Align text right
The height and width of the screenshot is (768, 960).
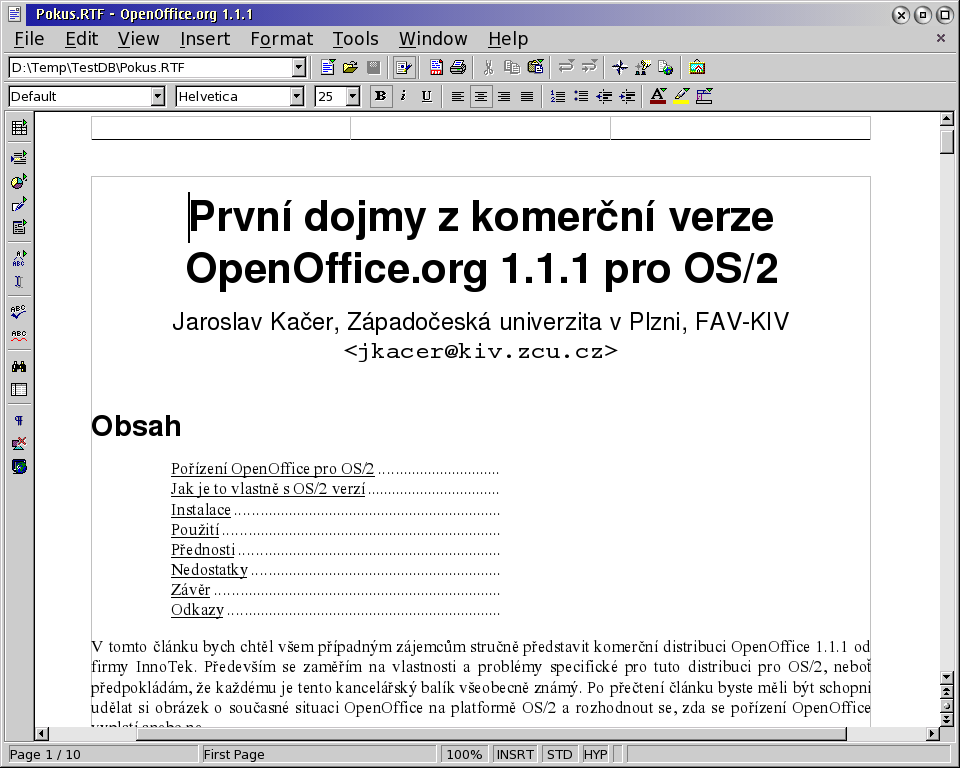(504, 96)
